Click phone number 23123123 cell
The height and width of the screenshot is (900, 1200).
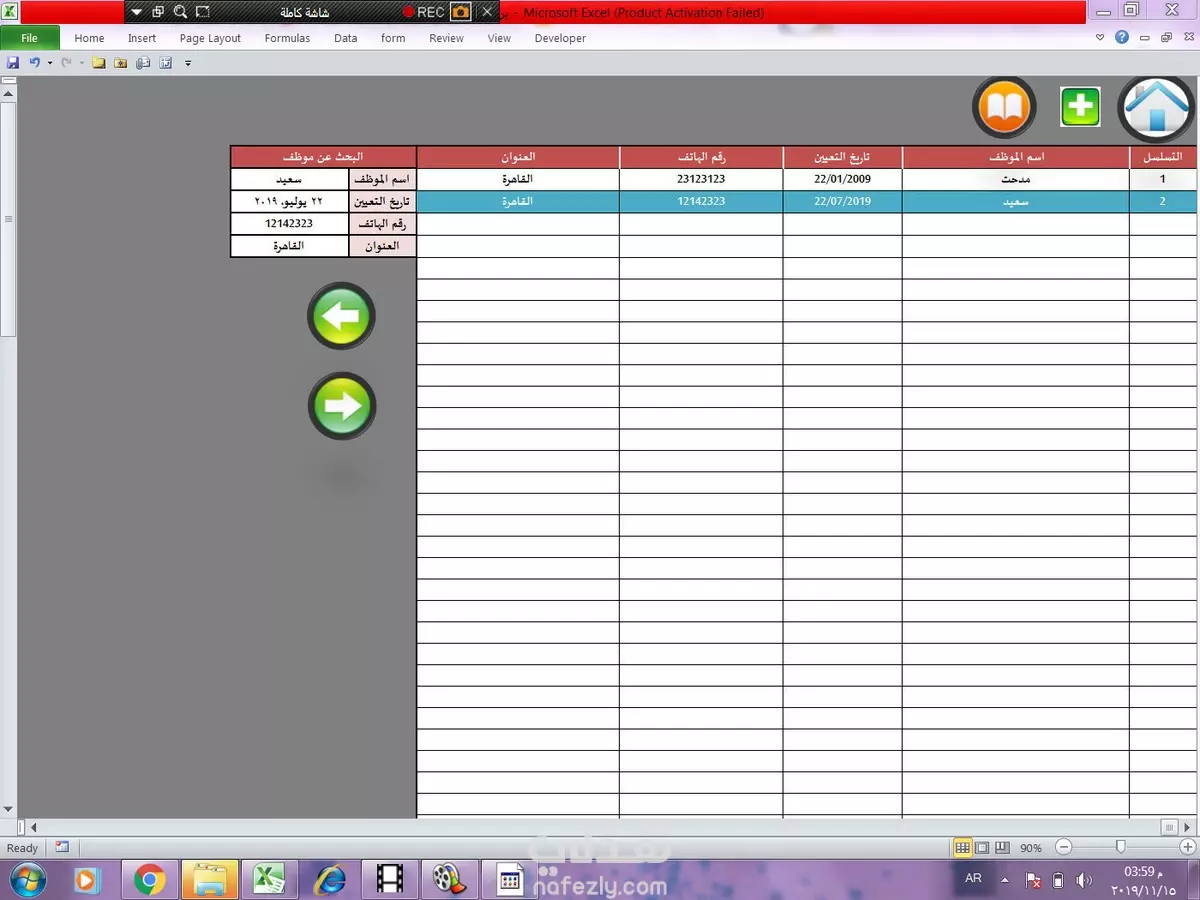[701, 179]
